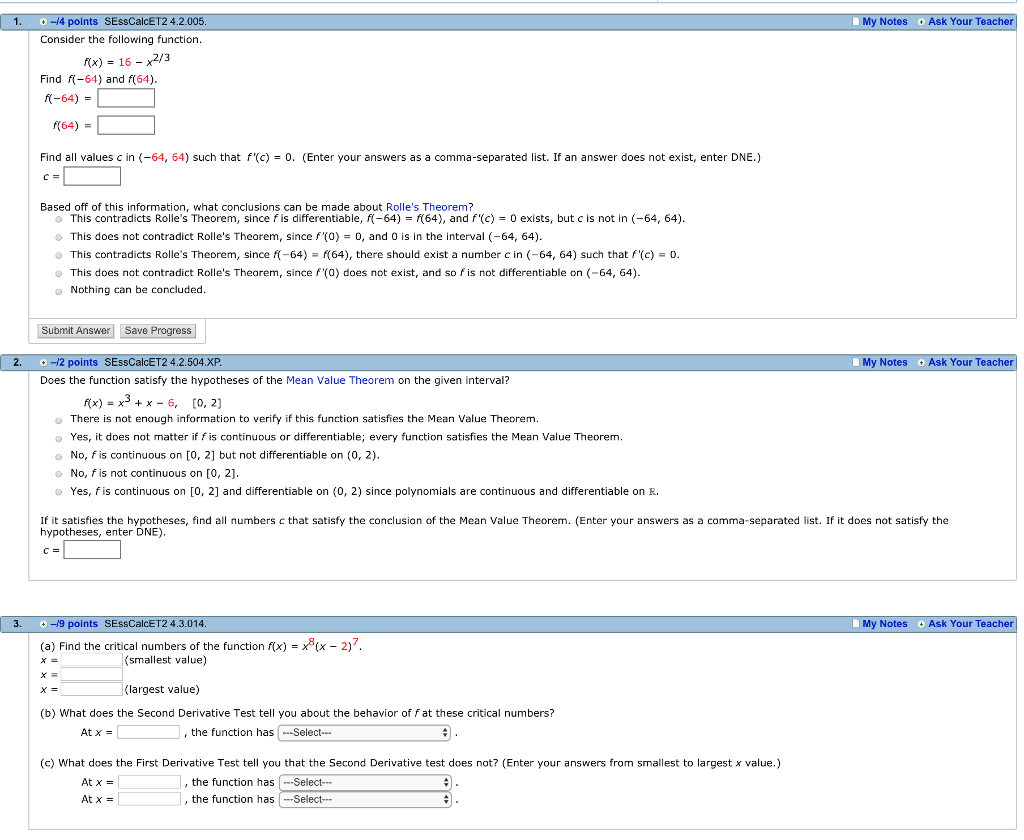This screenshot has height=840, width=1024.
Task: Click the green plus icon beside Ask Your Teacher, question 3
Action: click(x=921, y=624)
